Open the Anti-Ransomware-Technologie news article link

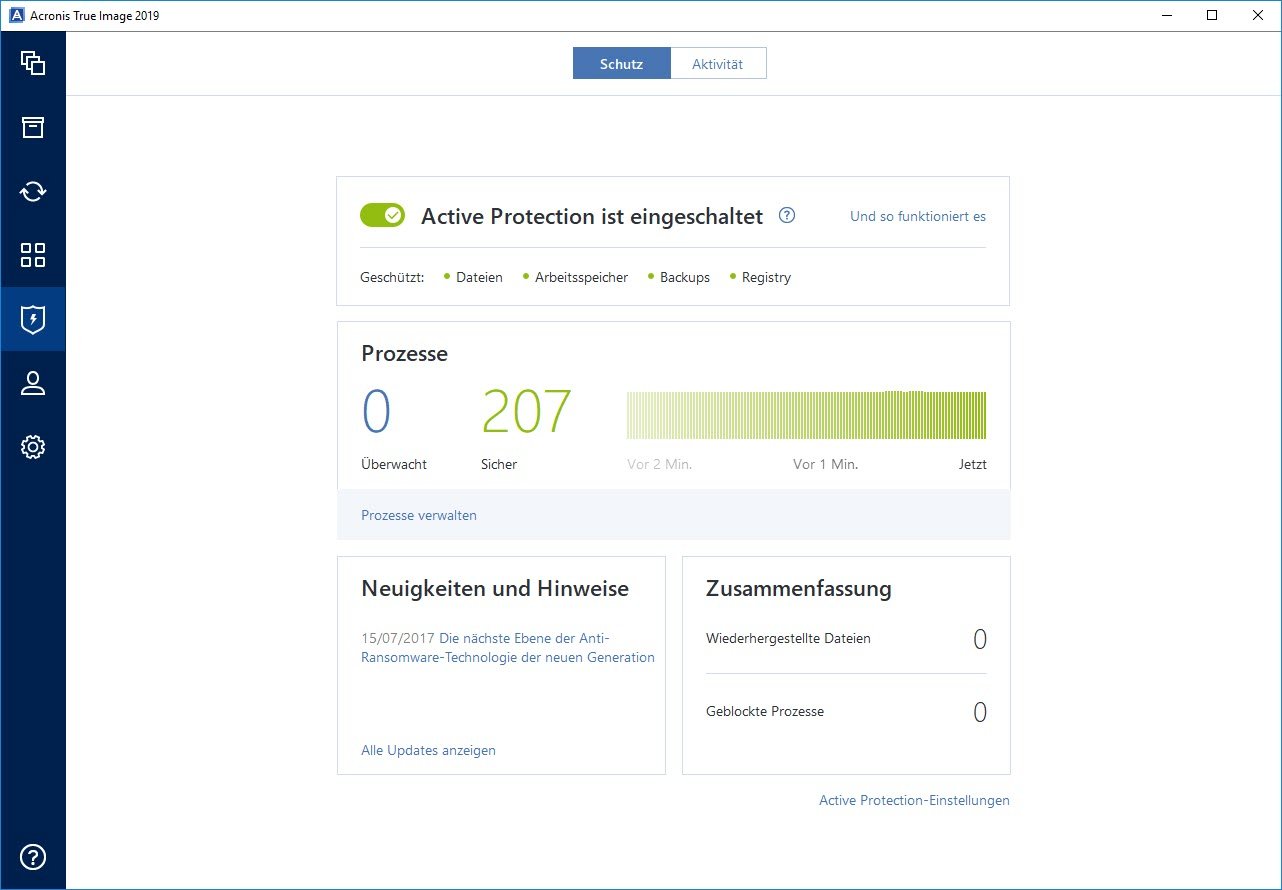[x=508, y=648]
